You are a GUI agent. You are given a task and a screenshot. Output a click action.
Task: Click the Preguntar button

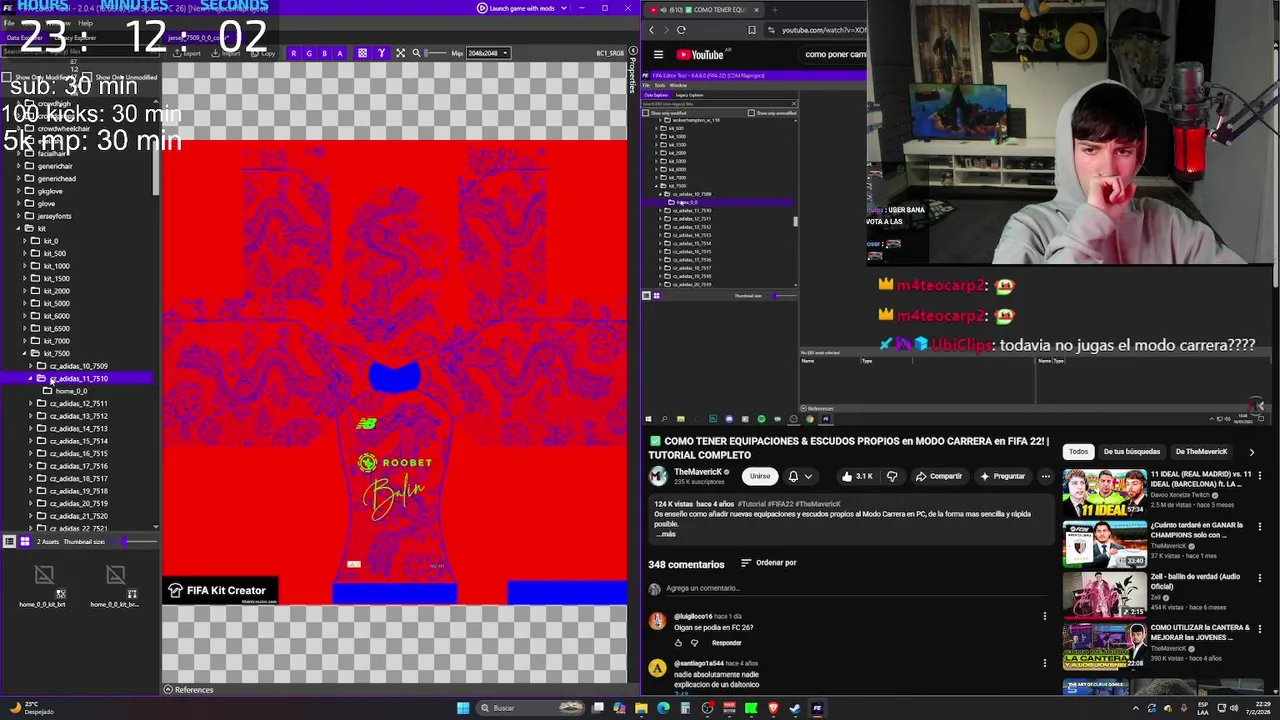tap(1002, 476)
